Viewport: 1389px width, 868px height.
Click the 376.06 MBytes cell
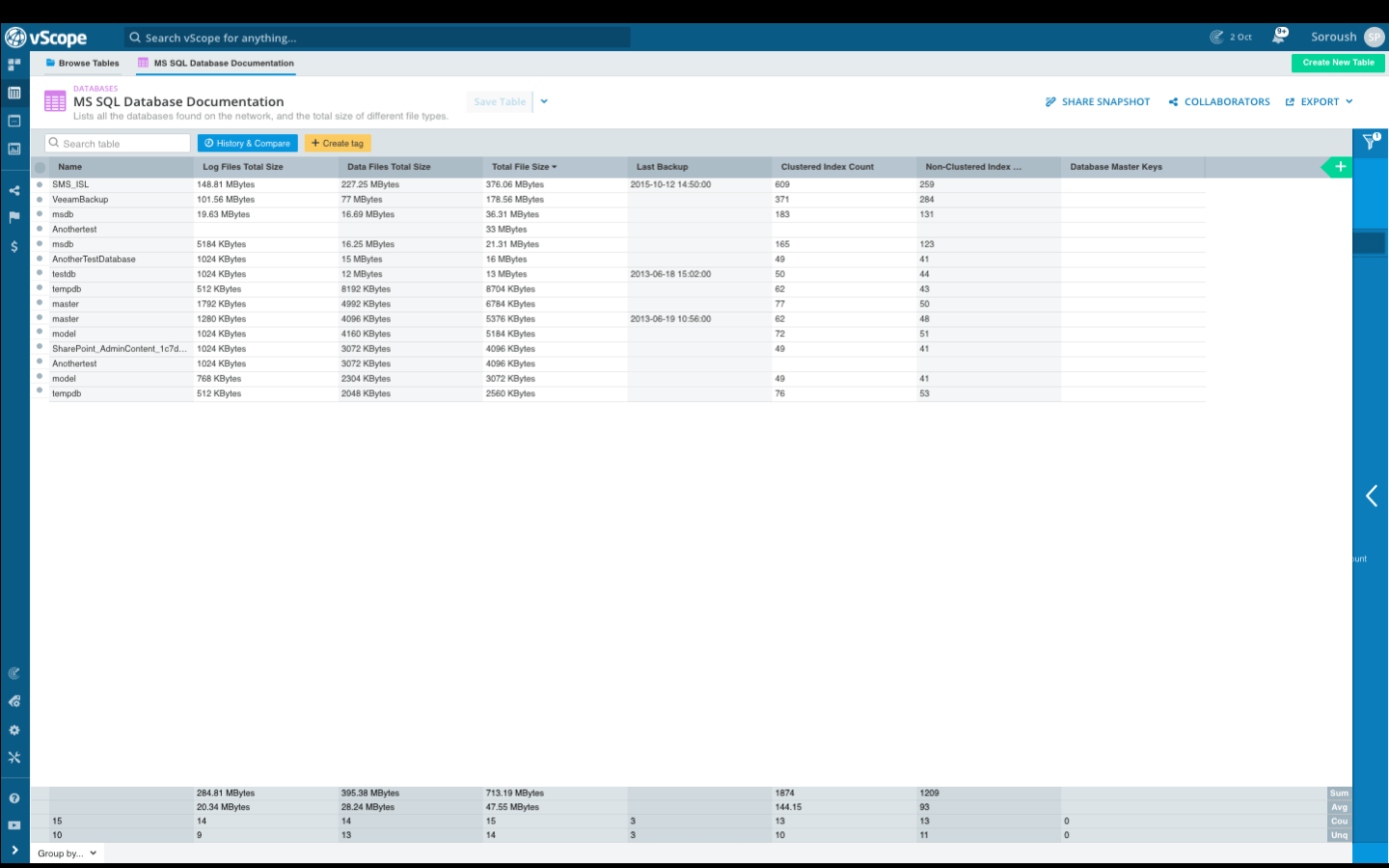click(514, 184)
